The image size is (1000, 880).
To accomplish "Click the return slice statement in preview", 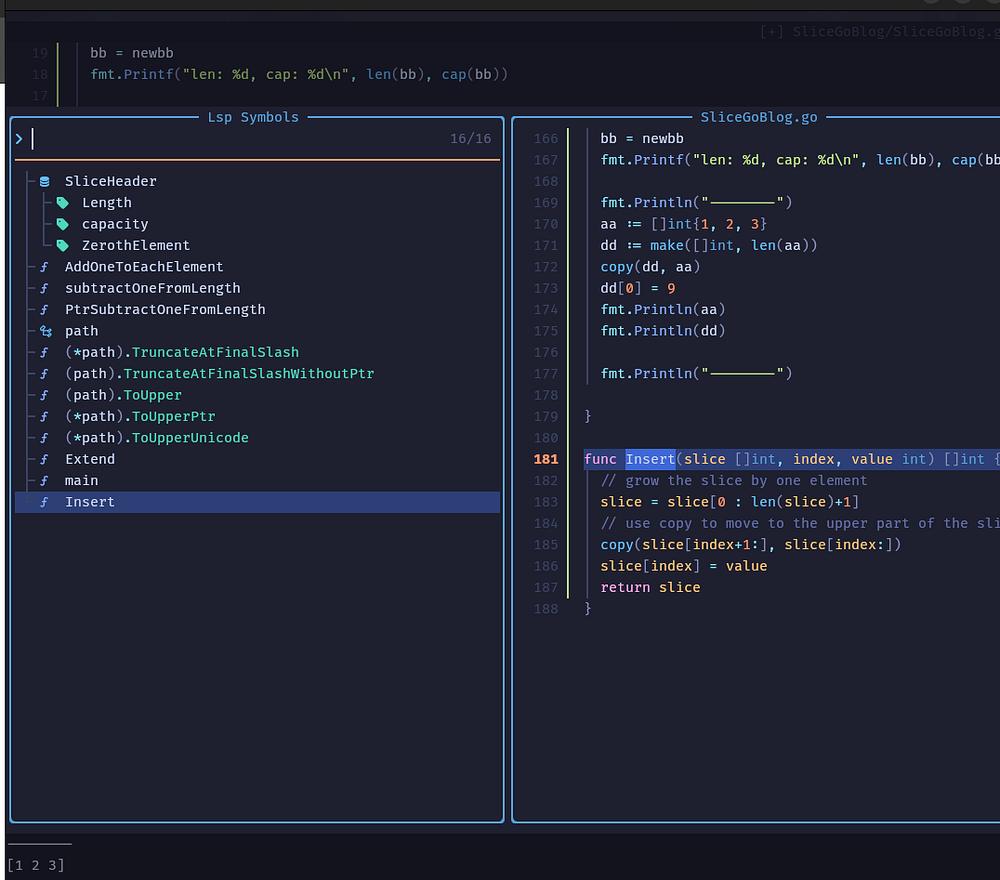I will click(650, 587).
